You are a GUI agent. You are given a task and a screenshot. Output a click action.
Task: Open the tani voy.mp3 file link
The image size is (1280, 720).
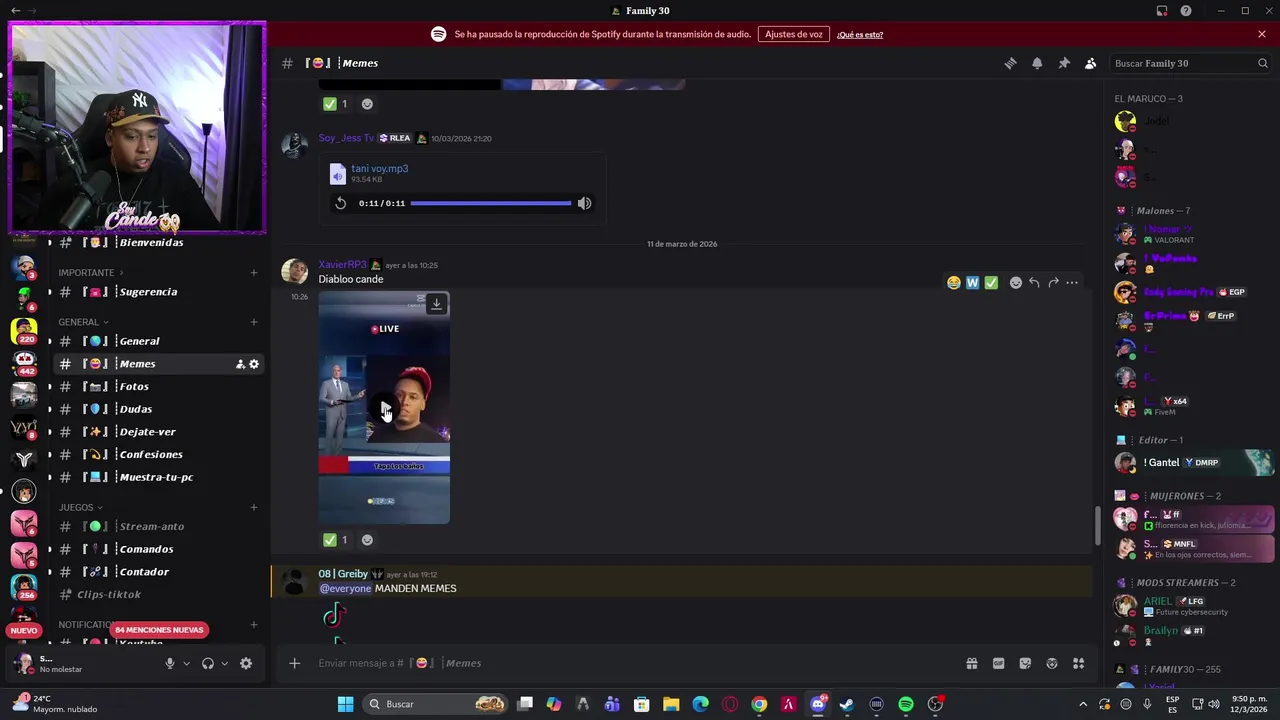click(x=379, y=168)
